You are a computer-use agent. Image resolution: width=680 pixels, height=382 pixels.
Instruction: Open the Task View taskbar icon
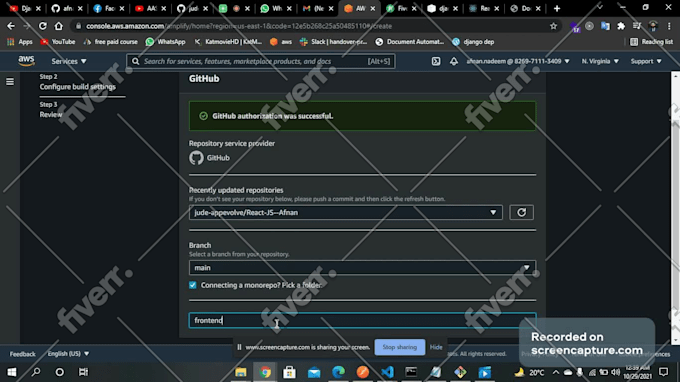click(x=83, y=372)
